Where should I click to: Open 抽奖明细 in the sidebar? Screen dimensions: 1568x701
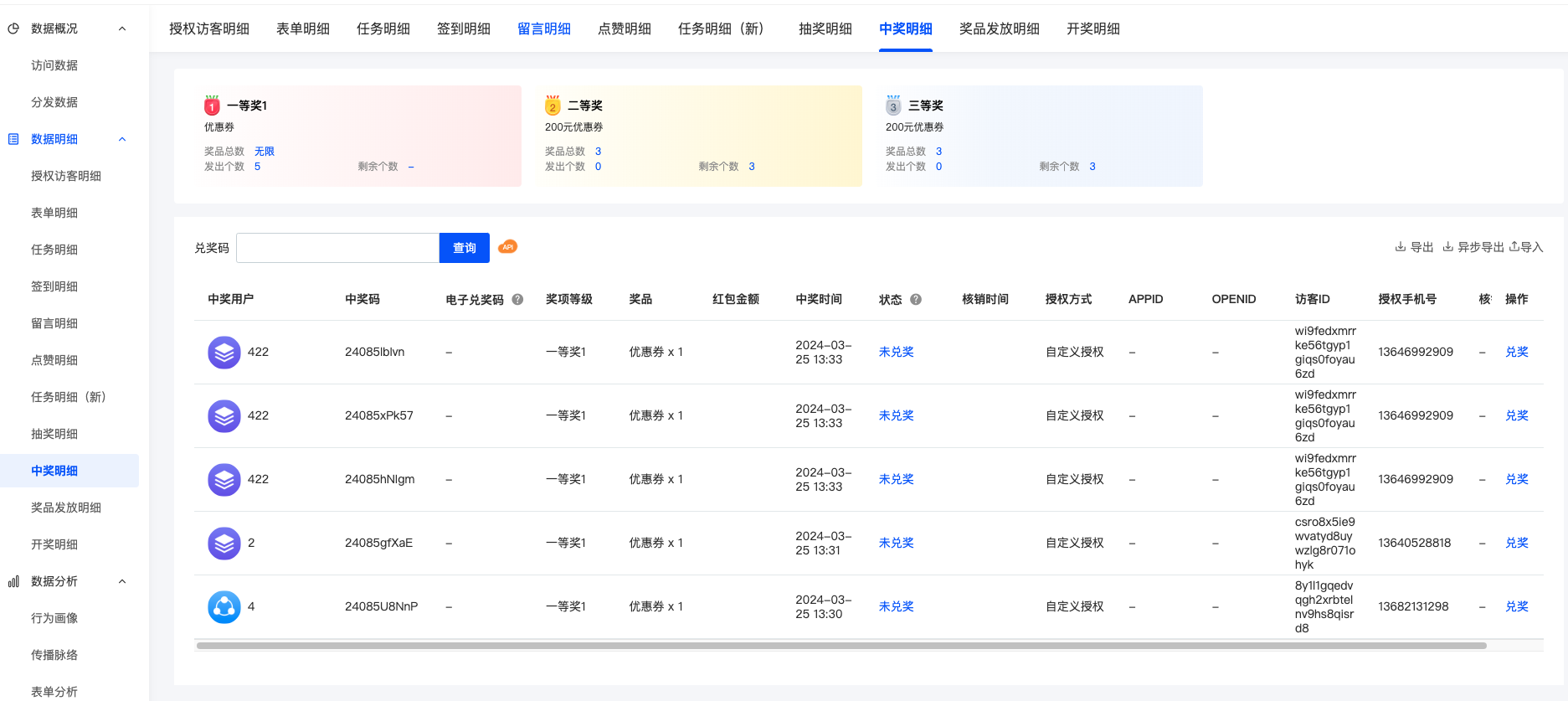tap(54, 434)
